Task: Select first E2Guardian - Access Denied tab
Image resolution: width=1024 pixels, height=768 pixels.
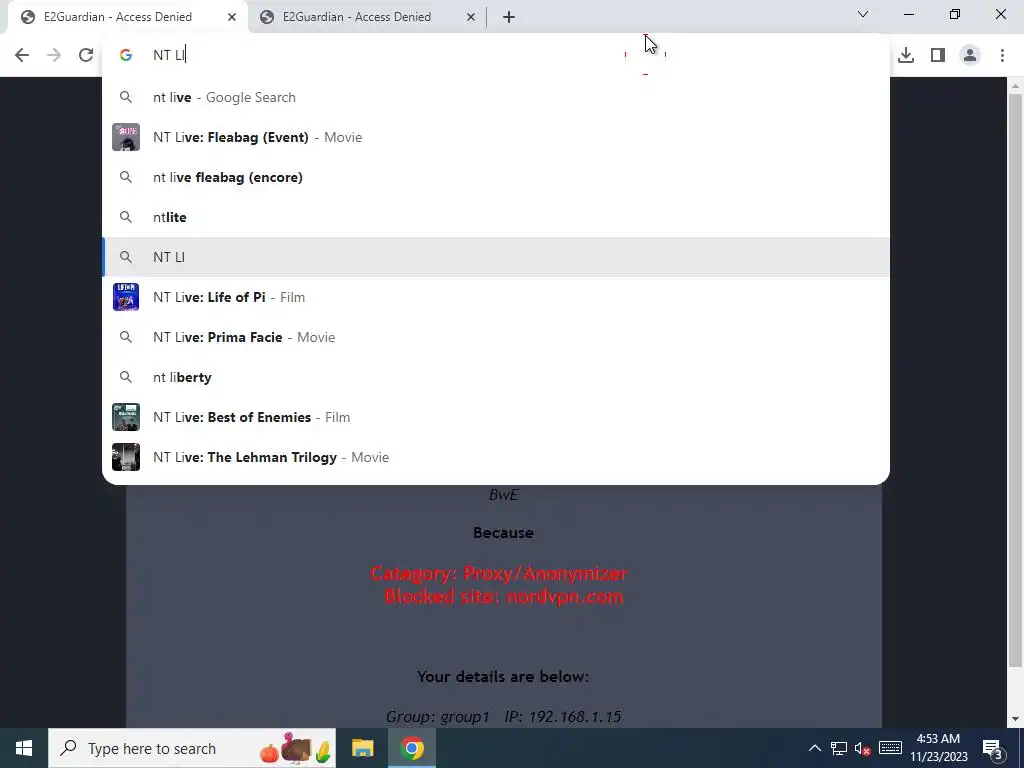Action: [118, 17]
